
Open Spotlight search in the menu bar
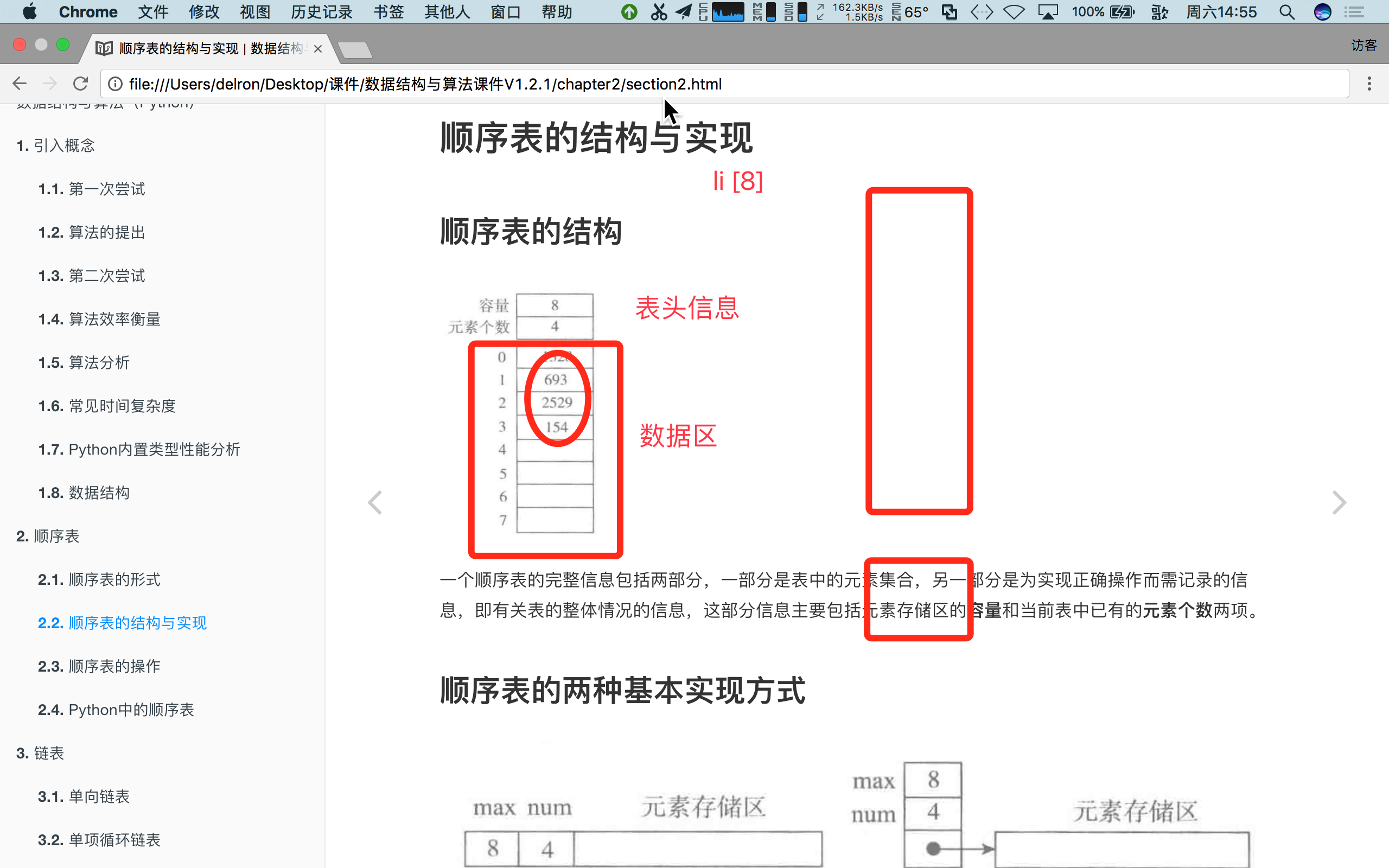click(1286, 12)
